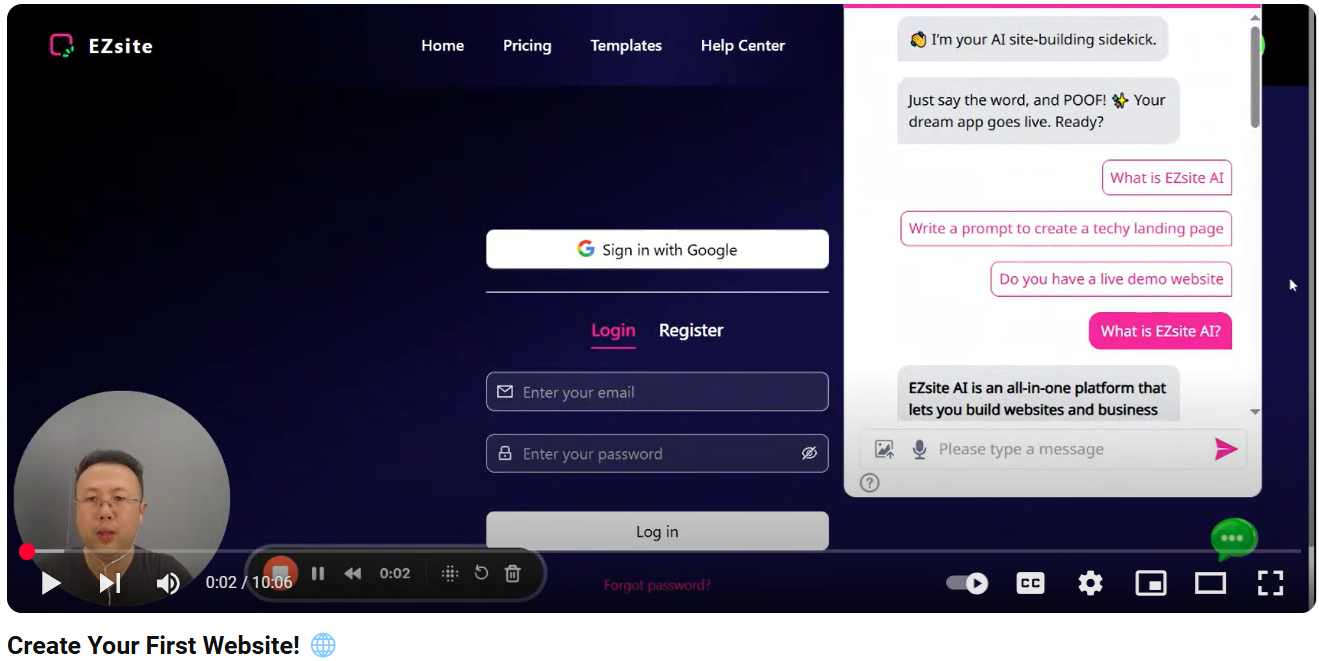Mute the video volume
Image resolution: width=1319 pixels, height=661 pixels.
pyautogui.click(x=168, y=583)
